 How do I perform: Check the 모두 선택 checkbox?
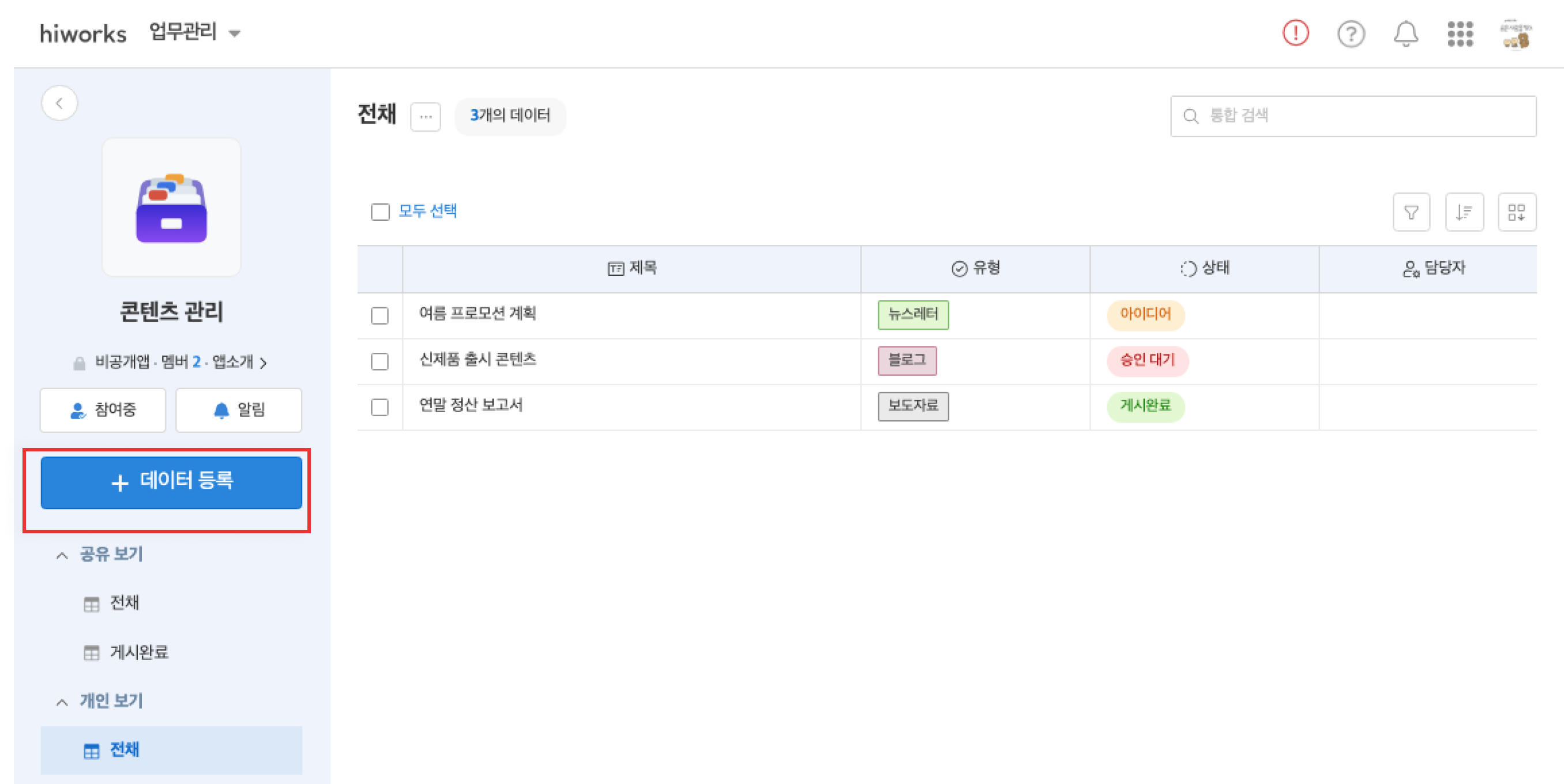coord(380,212)
